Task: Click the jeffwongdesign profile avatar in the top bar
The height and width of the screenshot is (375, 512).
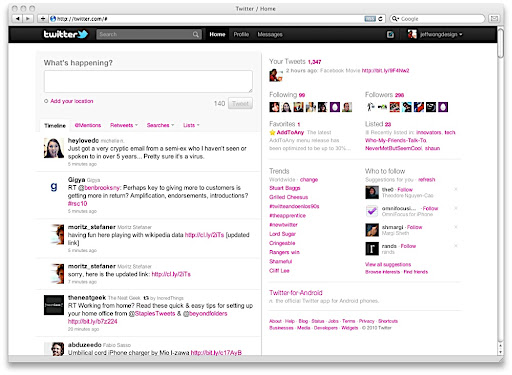Action: point(412,34)
